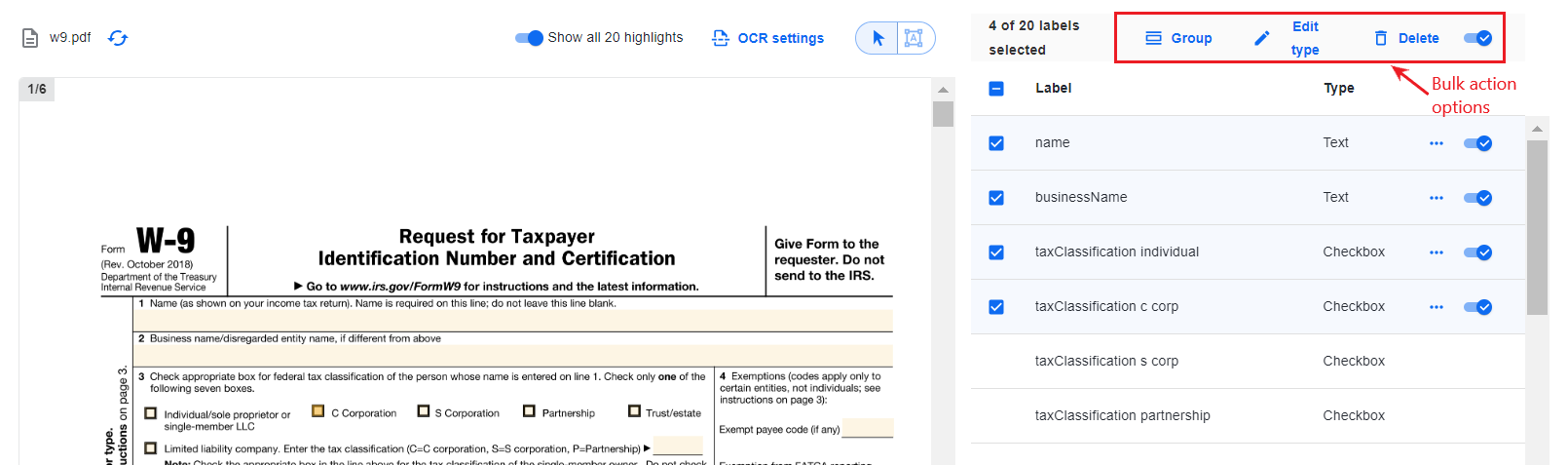This screenshot has width=1568, height=465.
Task: Click the 1/6 page indicator
Action: coord(37,89)
